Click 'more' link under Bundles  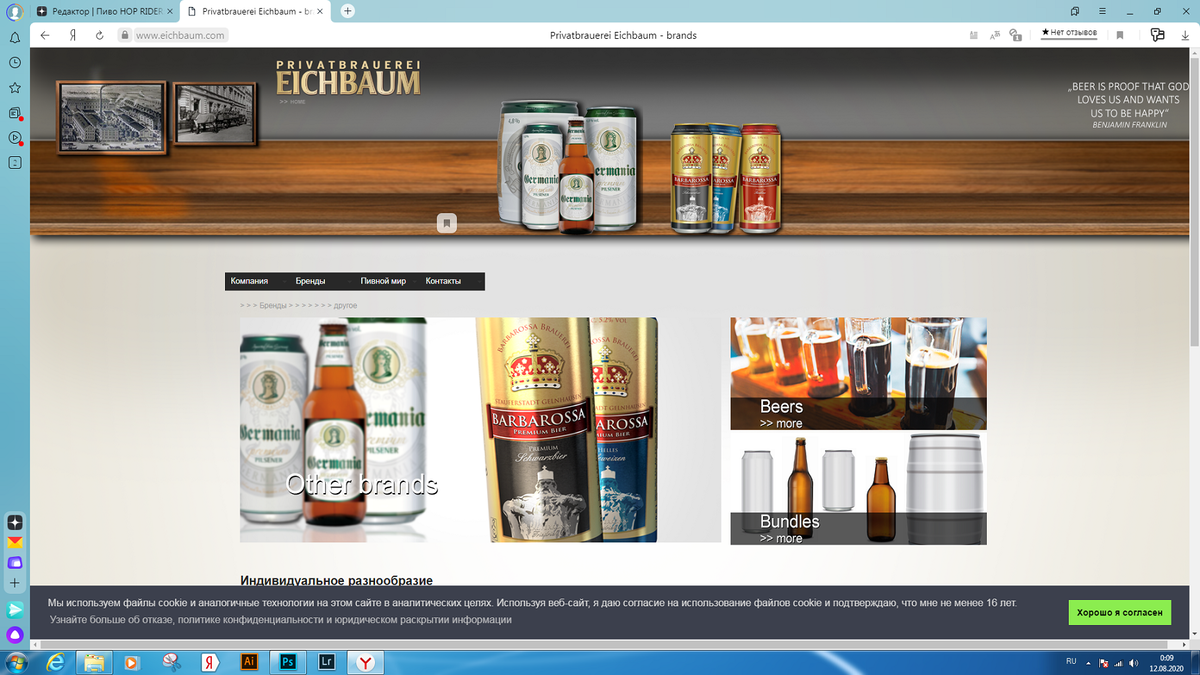[x=781, y=538]
